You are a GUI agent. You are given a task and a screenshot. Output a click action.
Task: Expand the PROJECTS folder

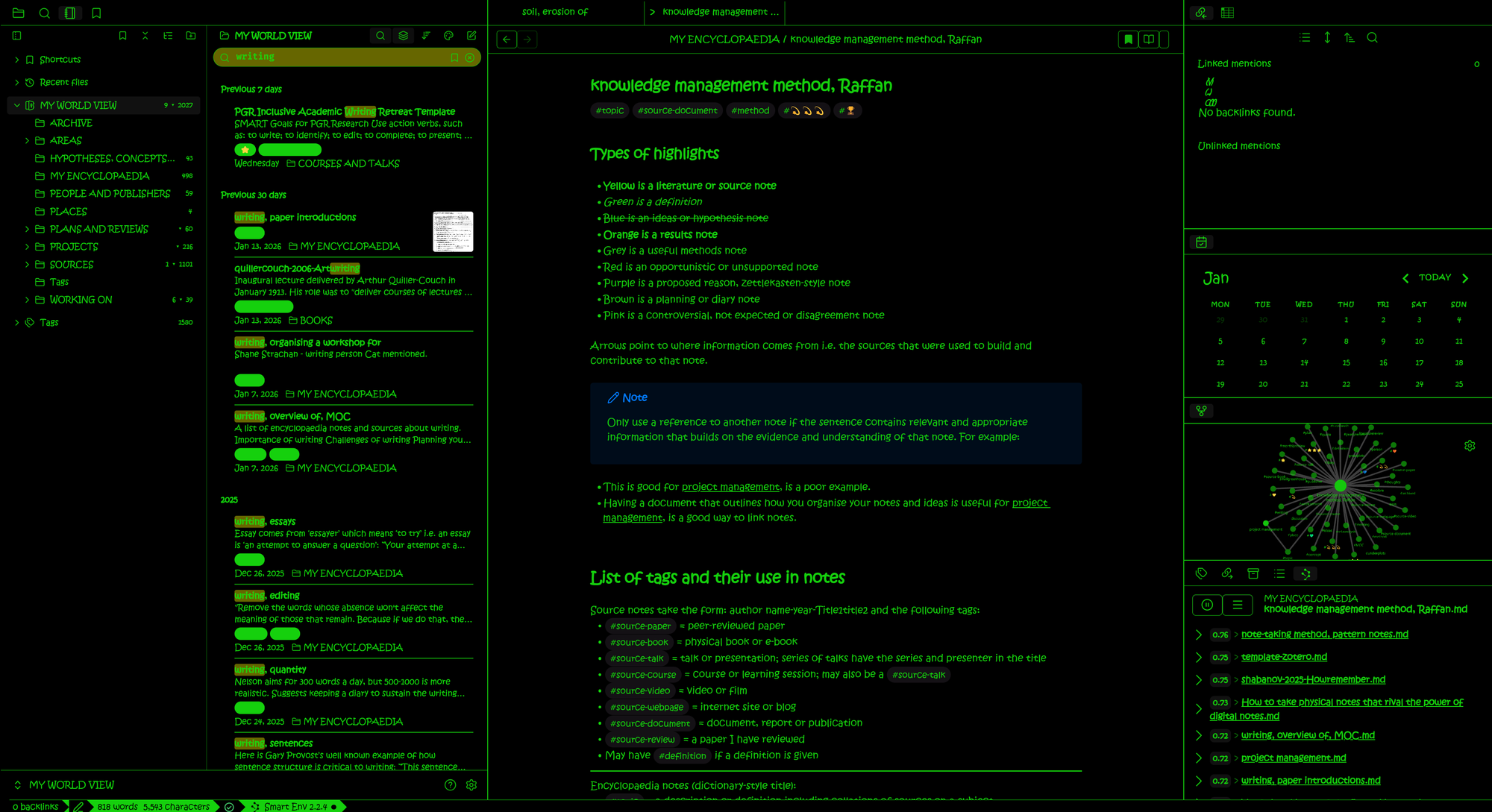tap(28, 247)
